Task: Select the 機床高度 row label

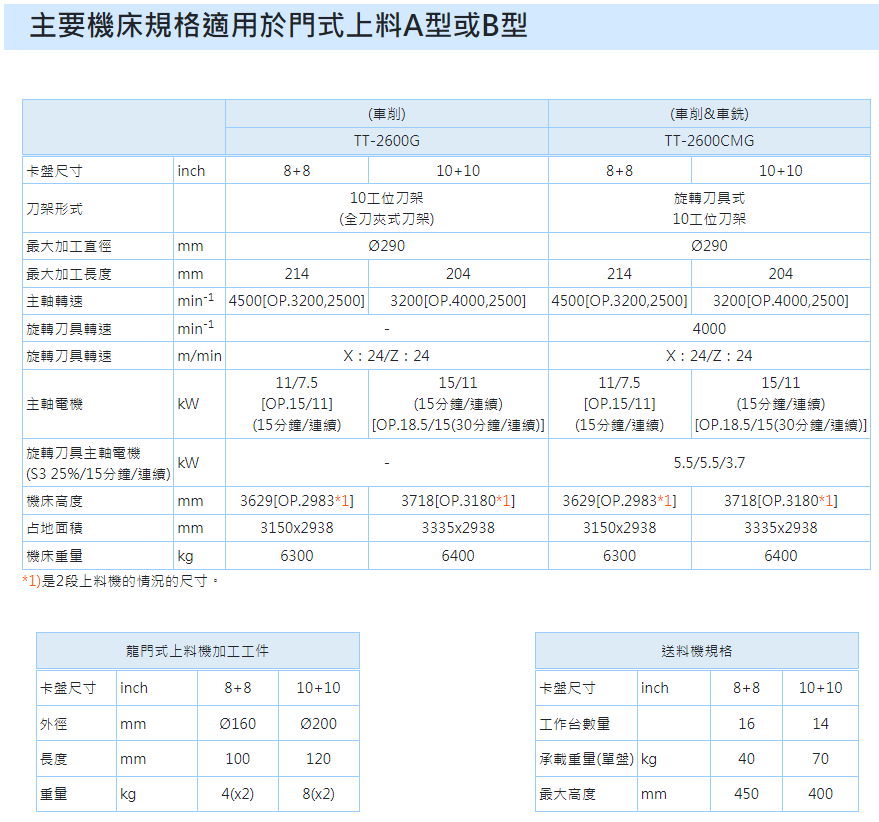Action: tap(54, 501)
